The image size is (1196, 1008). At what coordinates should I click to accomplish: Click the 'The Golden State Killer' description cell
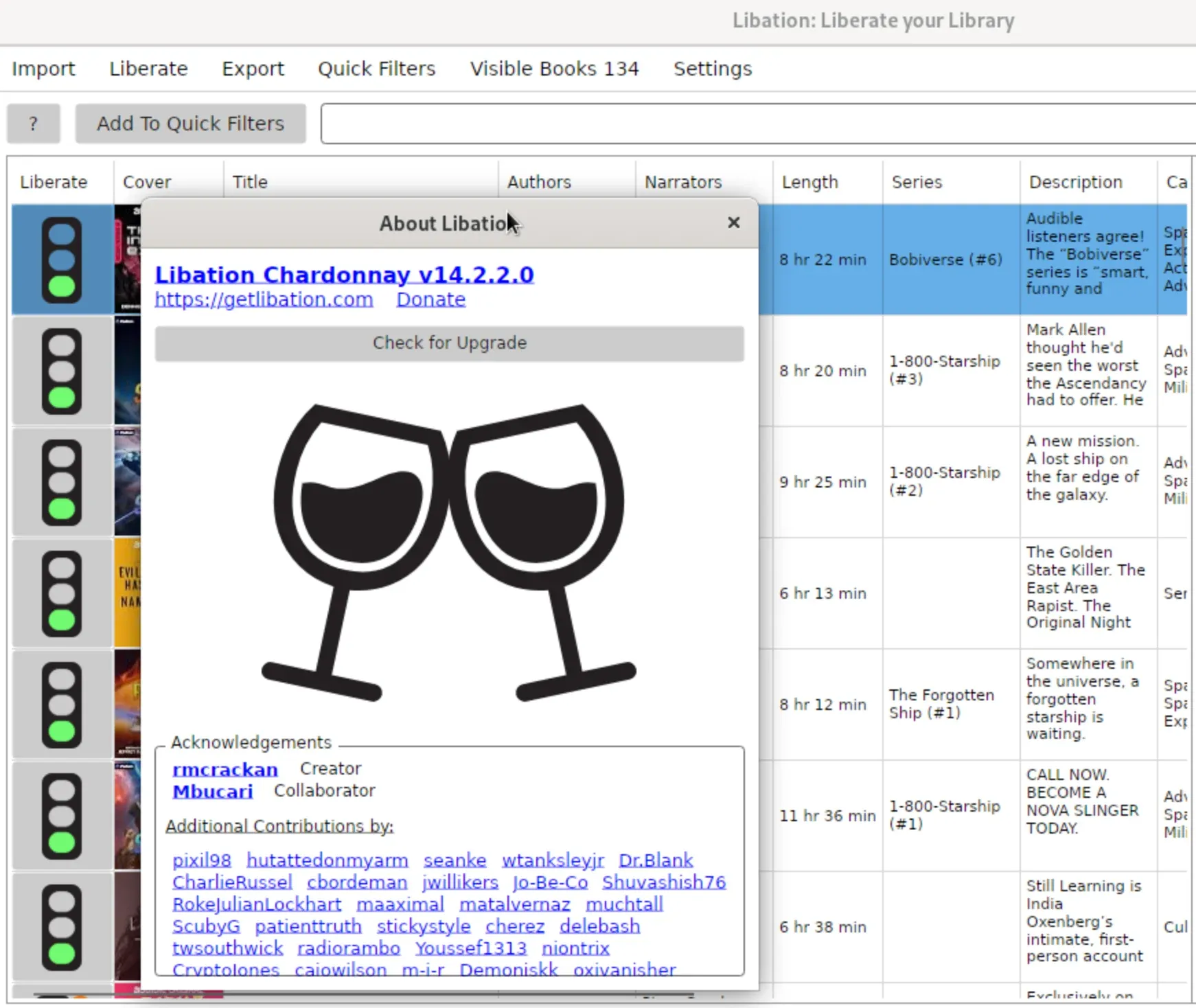pos(1088,593)
